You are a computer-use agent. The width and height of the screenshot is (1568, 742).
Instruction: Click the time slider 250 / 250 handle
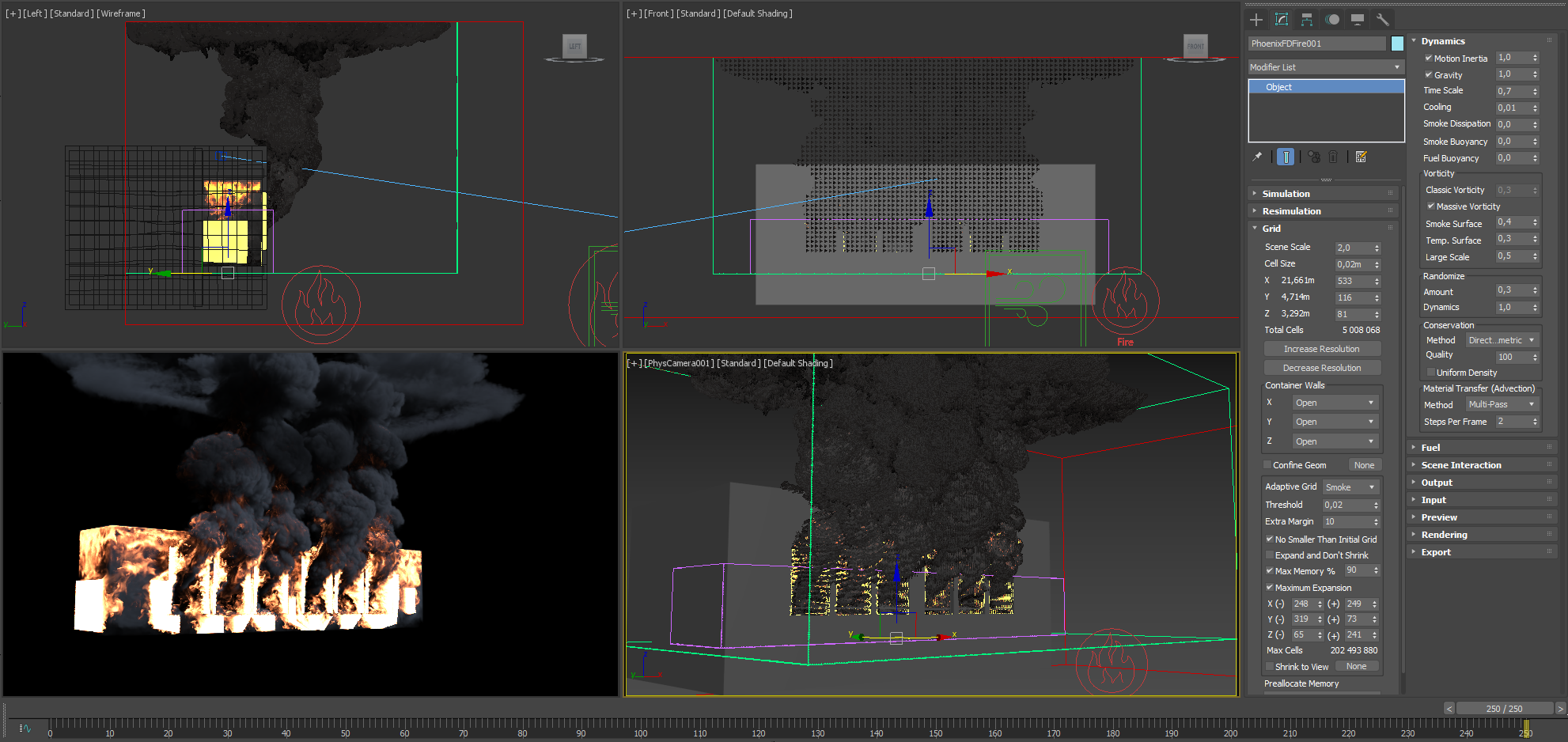(1504, 709)
